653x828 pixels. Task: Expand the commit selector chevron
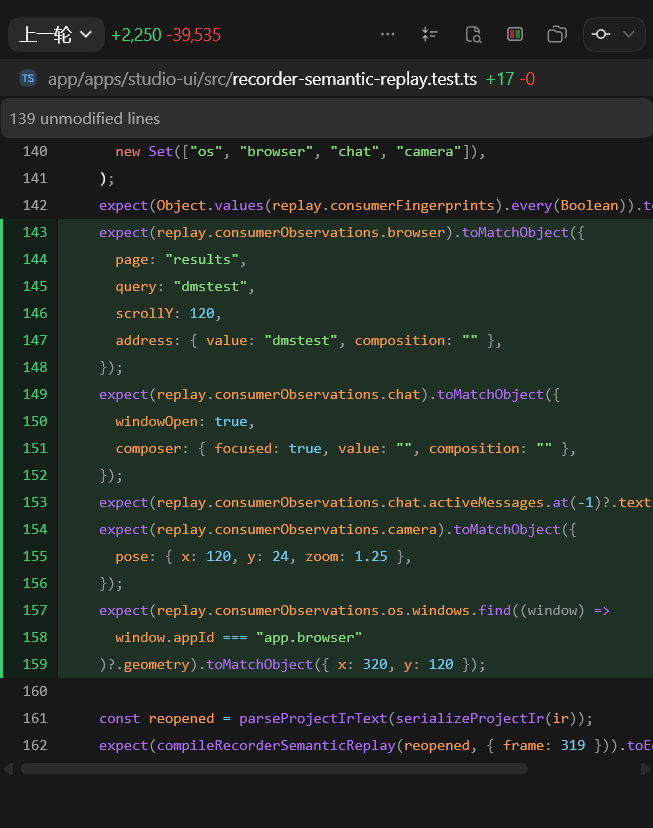(628, 34)
